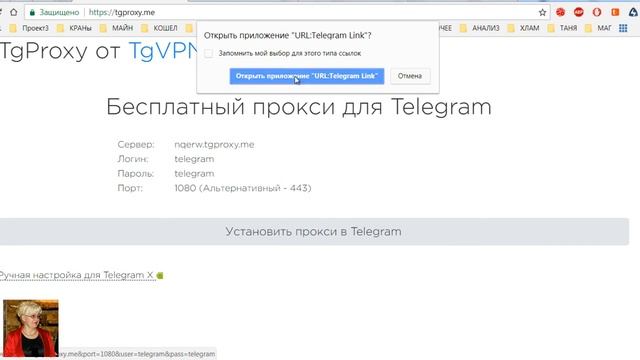Viewport: 640px width, 360px height.
Task: Click the server value nqerw.tgproxy.me
Action: pos(214,144)
